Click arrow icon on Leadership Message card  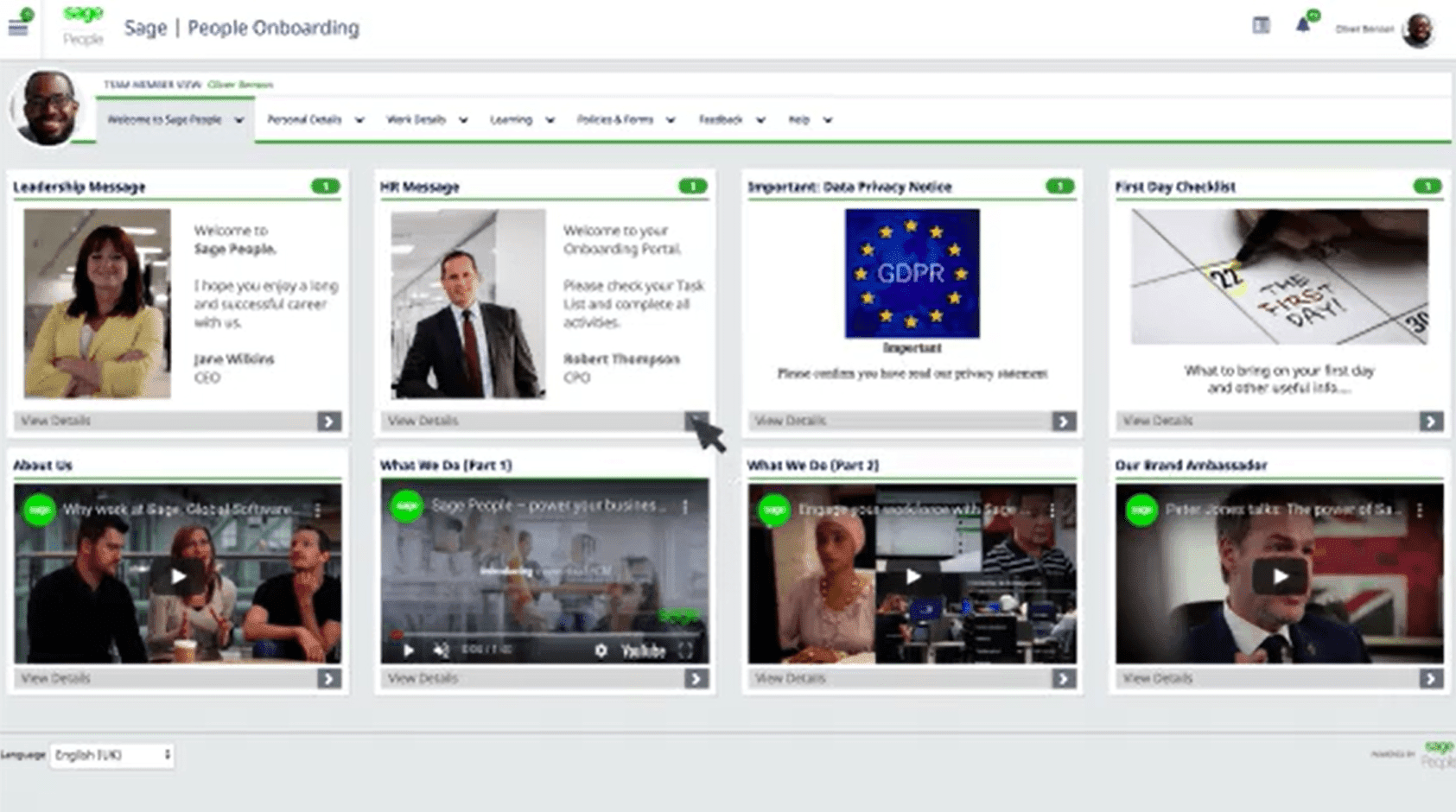328,422
